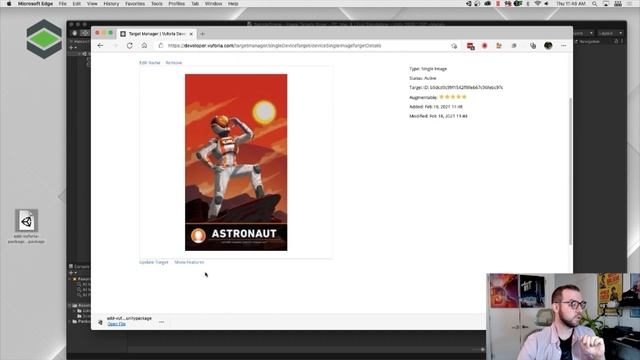Click the 'Status: Active' text
Viewport: 640px width, 360px height.
coord(423,78)
